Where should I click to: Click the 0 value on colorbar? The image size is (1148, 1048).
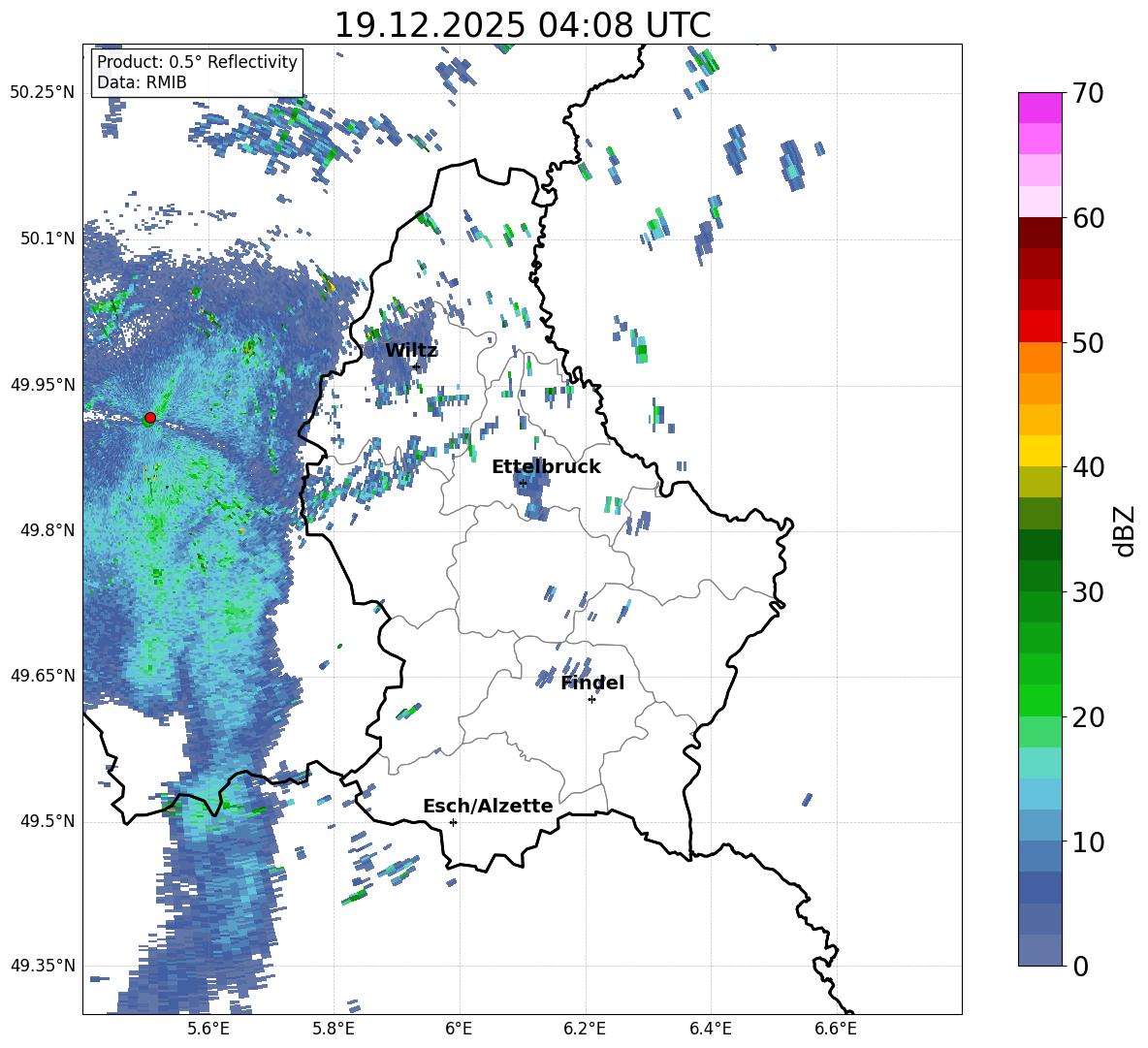(1080, 966)
